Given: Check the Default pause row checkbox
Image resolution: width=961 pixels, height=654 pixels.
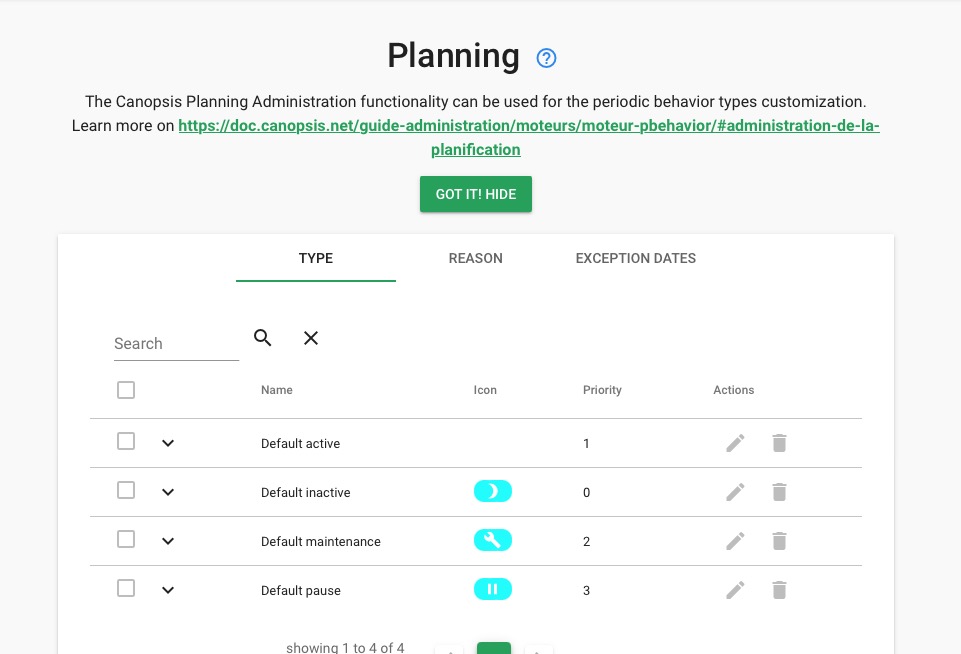Looking at the screenshot, I should (125, 588).
